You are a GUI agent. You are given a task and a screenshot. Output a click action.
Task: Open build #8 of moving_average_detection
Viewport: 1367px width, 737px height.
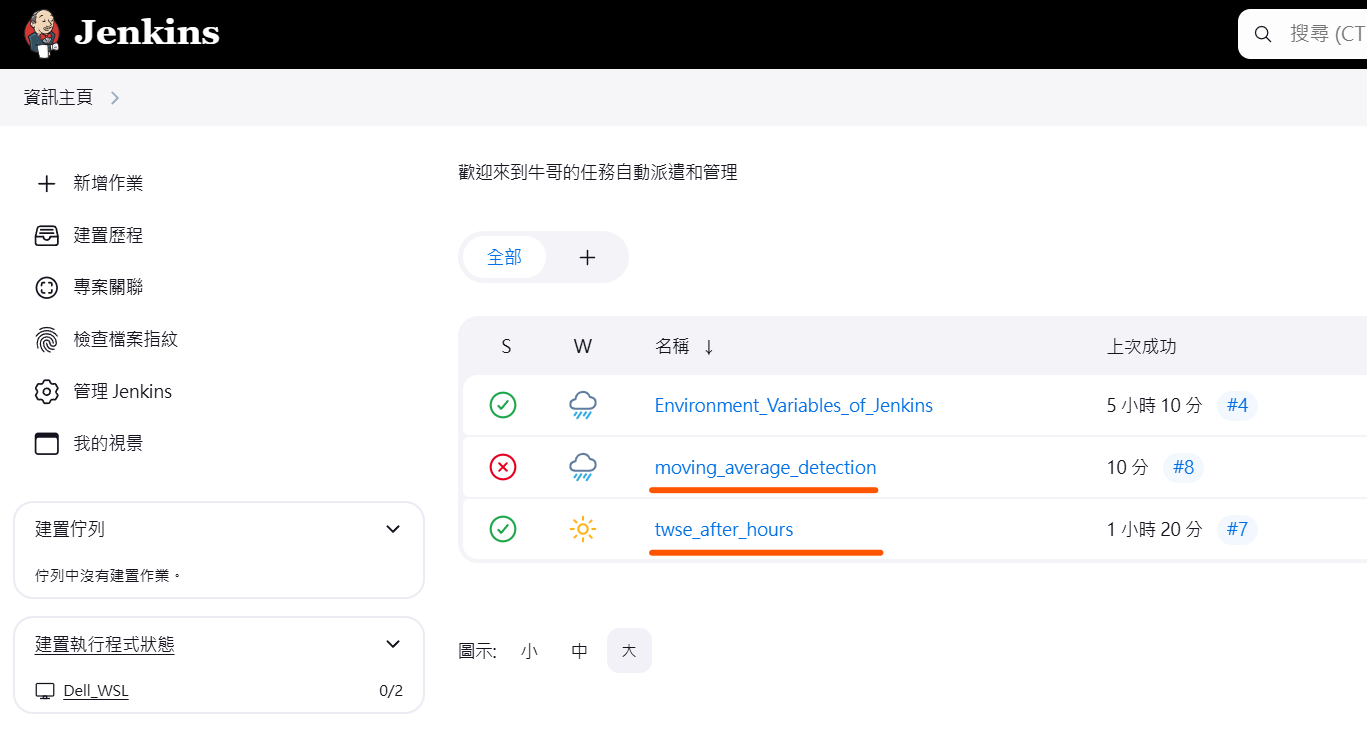tap(1183, 467)
